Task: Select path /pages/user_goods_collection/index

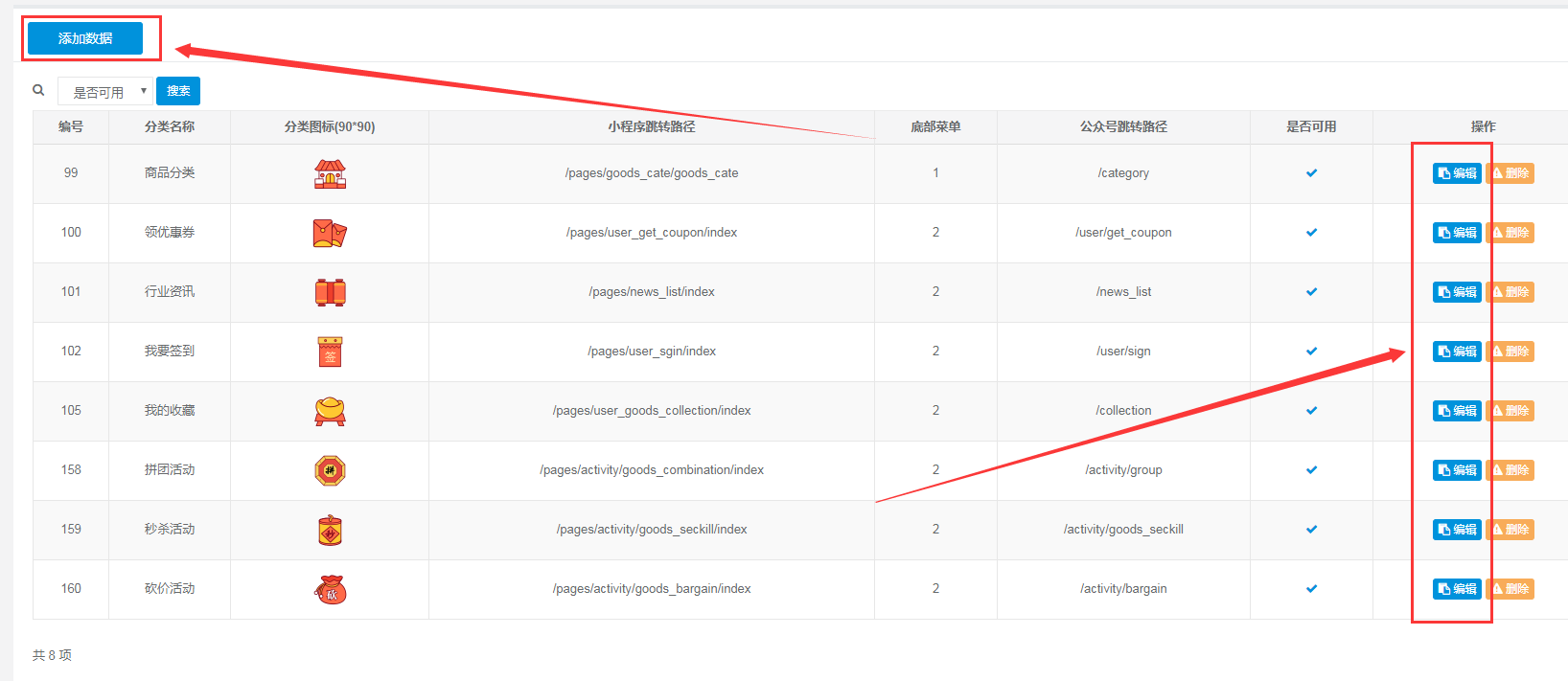Action: 652,411
